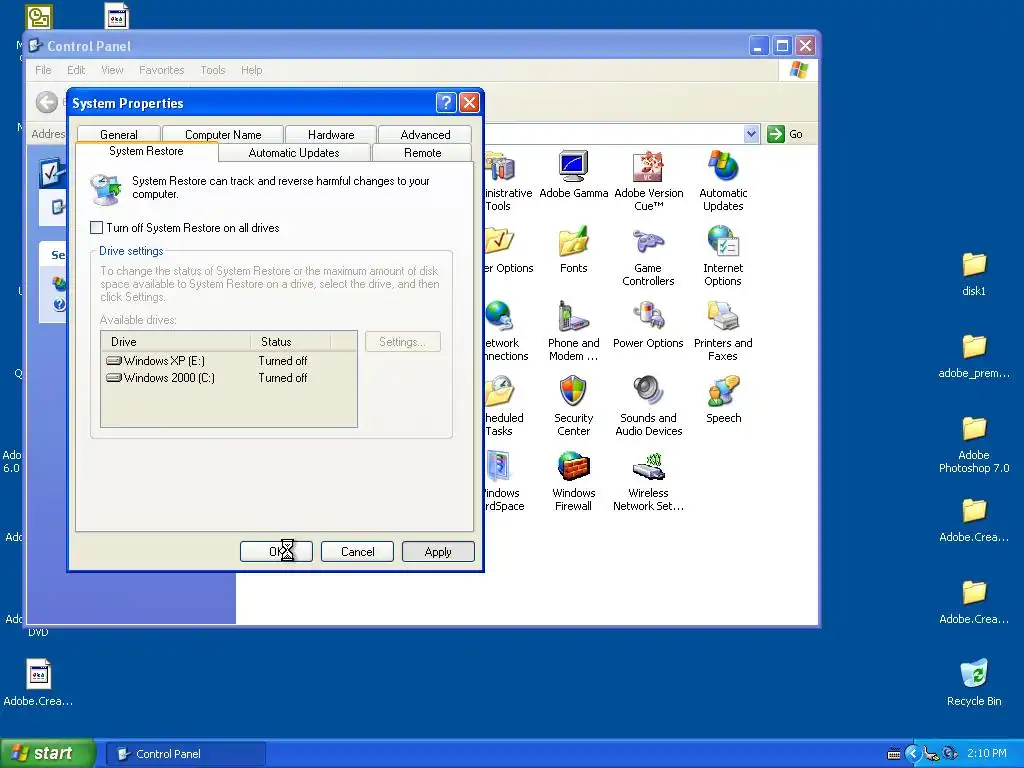Click the Go button in address bar
The width and height of the screenshot is (1024, 768).
pos(785,134)
